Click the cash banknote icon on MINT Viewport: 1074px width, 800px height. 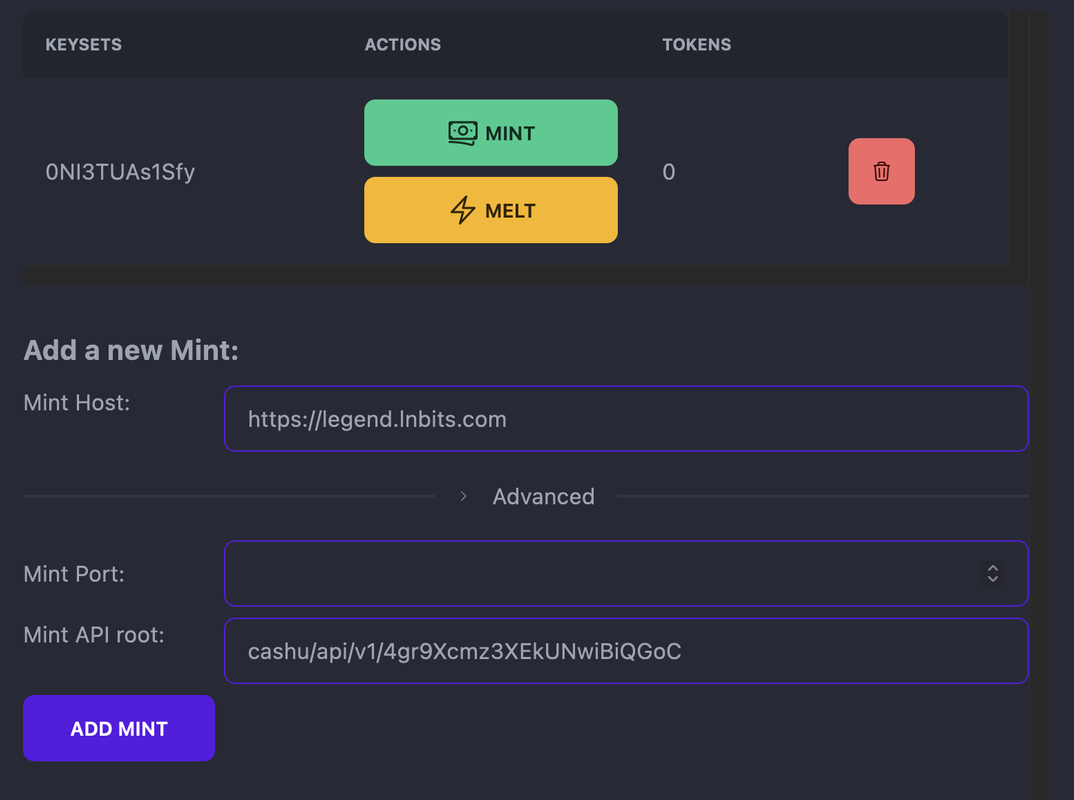[x=463, y=133]
